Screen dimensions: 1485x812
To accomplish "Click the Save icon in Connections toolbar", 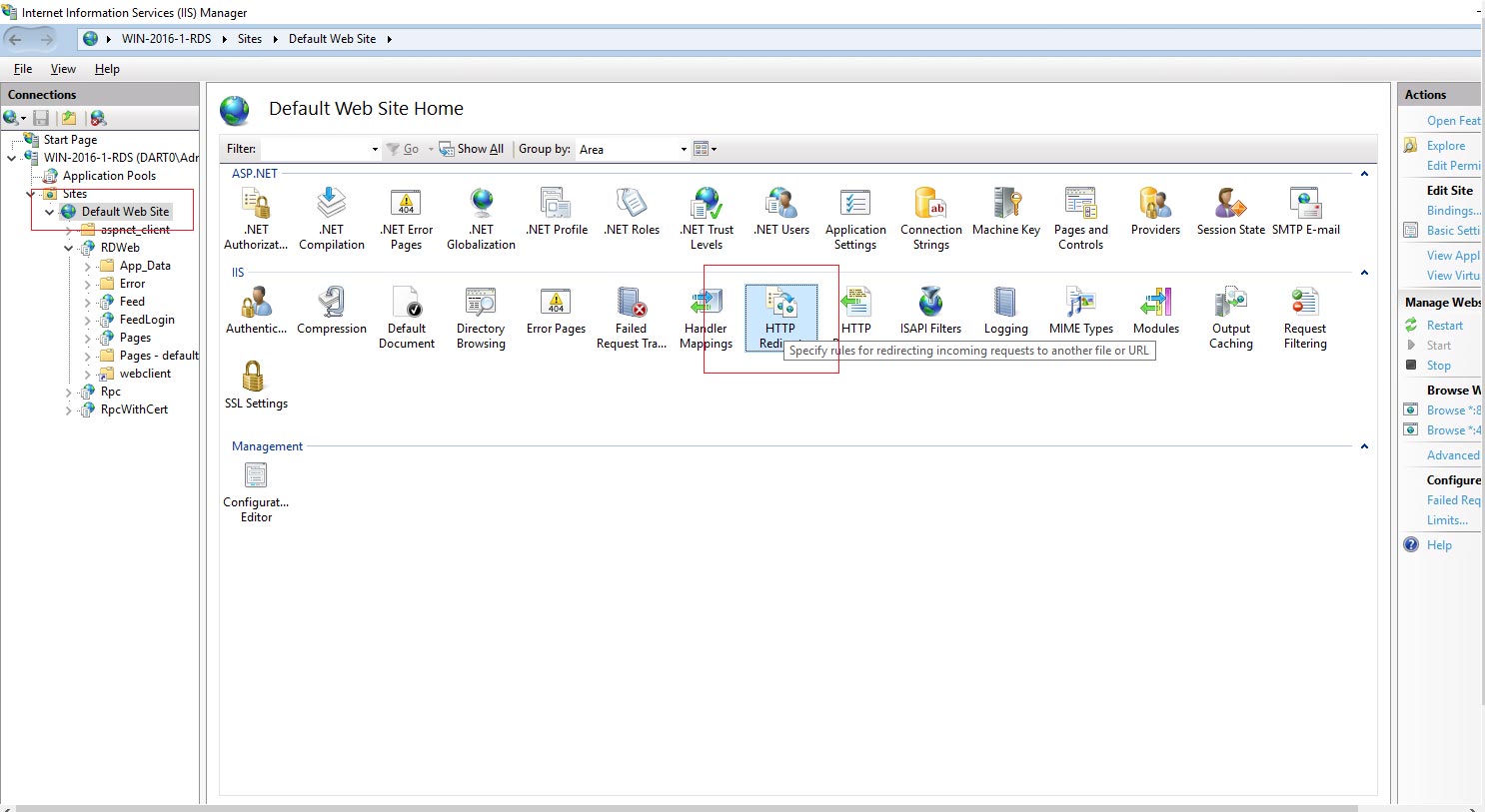I will 41,118.
